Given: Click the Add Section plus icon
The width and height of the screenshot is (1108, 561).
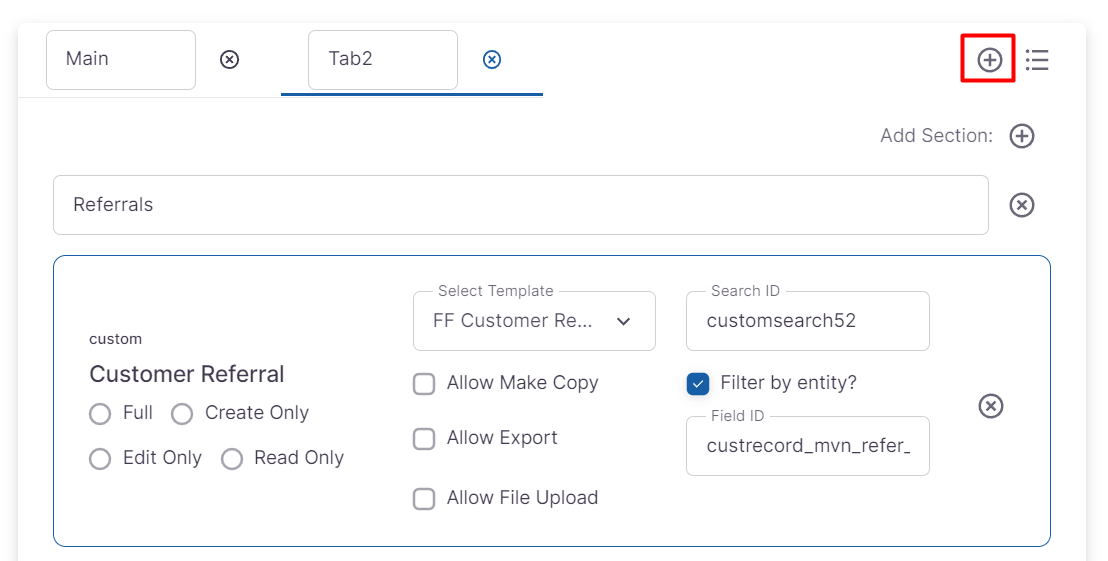Looking at the screenshot, I should tap(1021, 136).
